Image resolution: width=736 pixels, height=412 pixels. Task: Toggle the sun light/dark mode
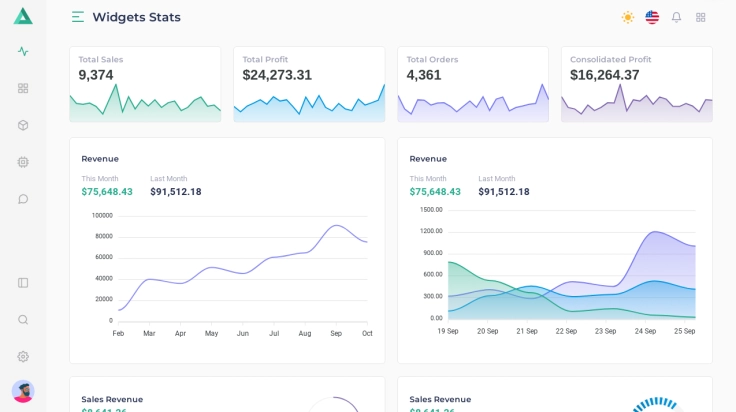(628, 17)
